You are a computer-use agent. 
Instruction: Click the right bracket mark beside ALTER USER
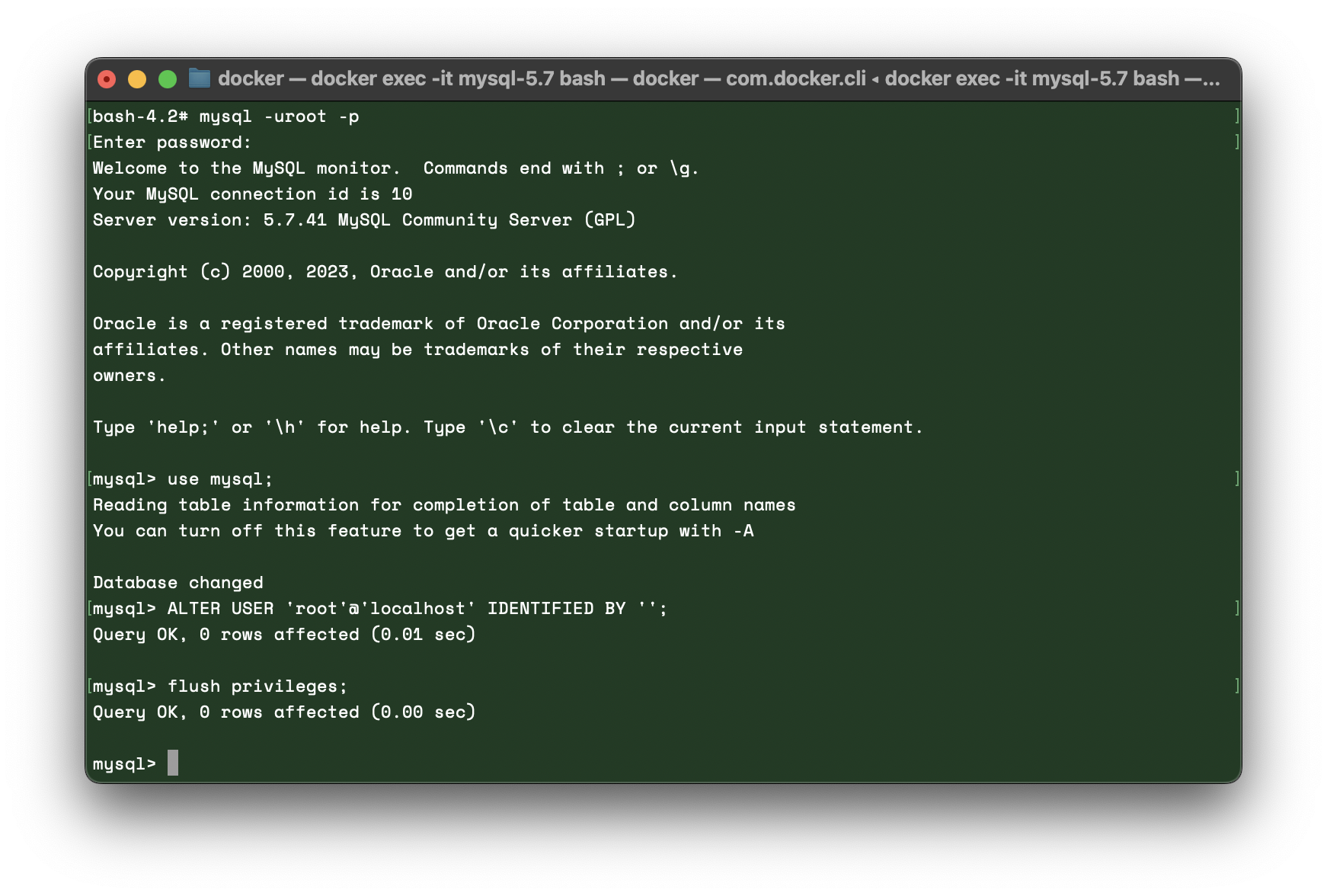1237,608
